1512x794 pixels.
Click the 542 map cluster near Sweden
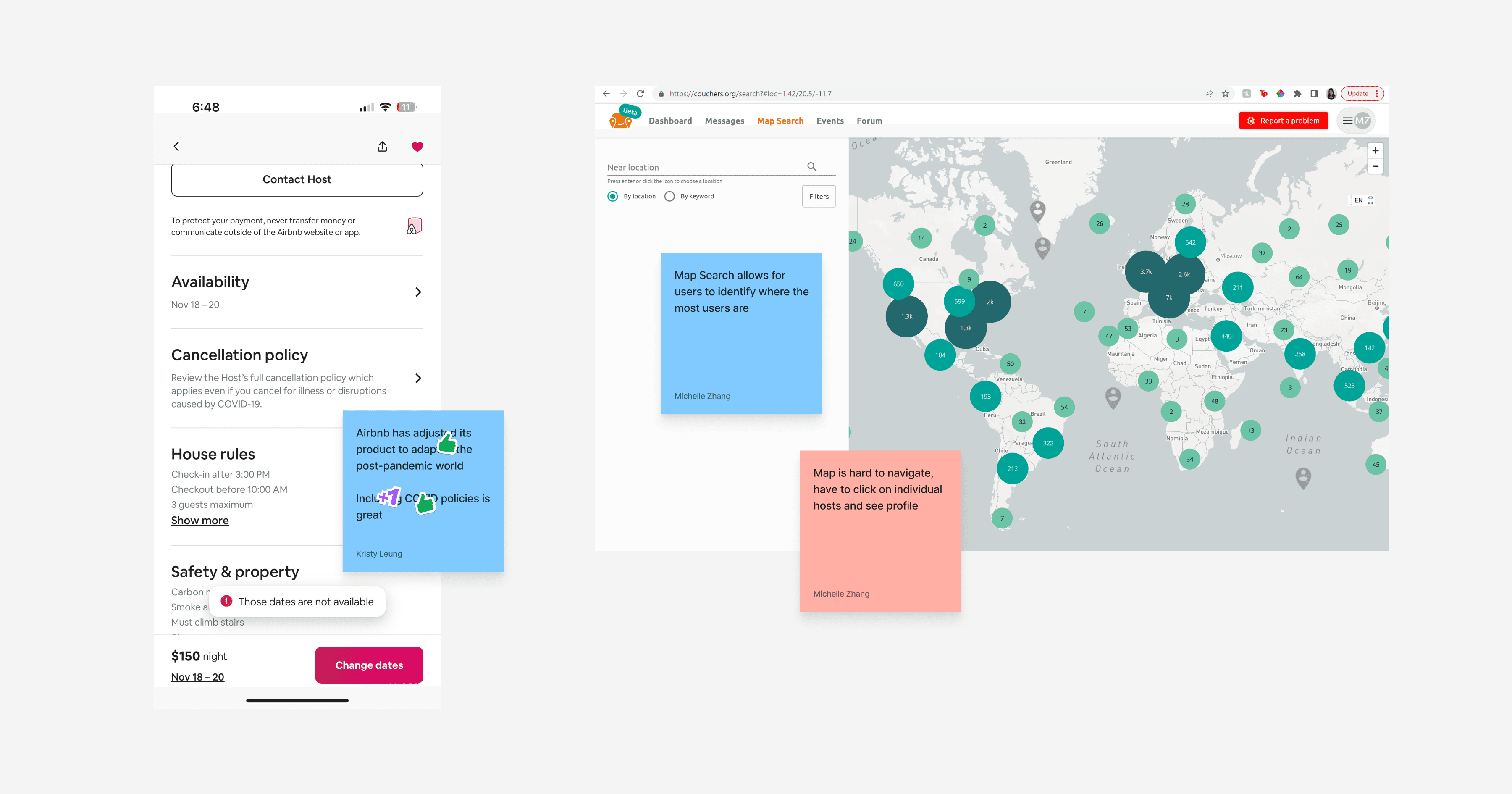[1190, 242]
